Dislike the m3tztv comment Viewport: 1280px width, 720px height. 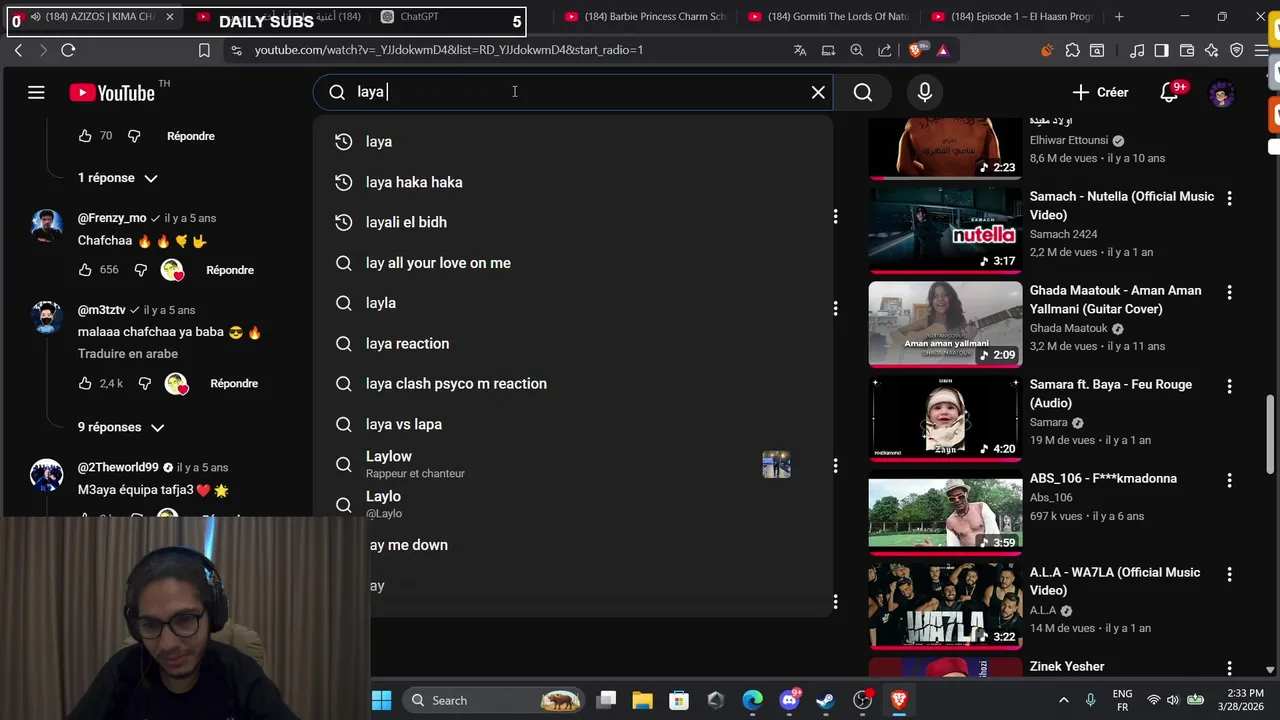[144, 384]
